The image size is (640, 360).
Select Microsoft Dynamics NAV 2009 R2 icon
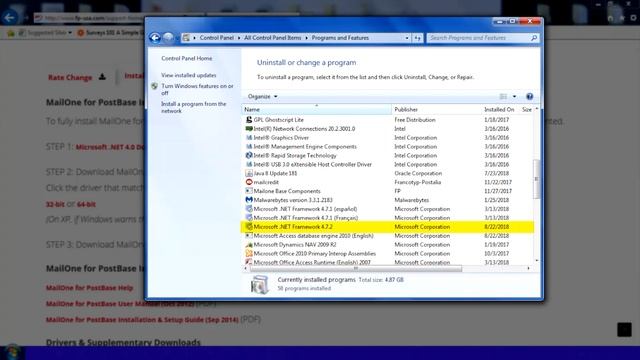[249, 245]
